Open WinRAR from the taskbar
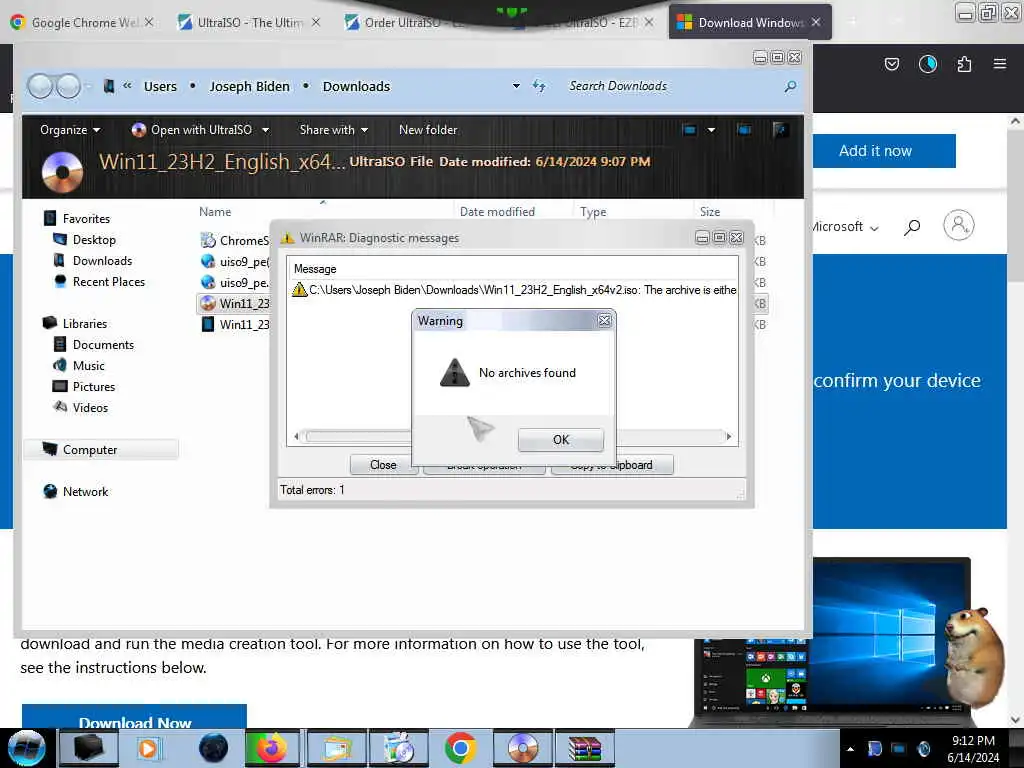This screenshot has width=1024, height=768. (x=584, y=748)
